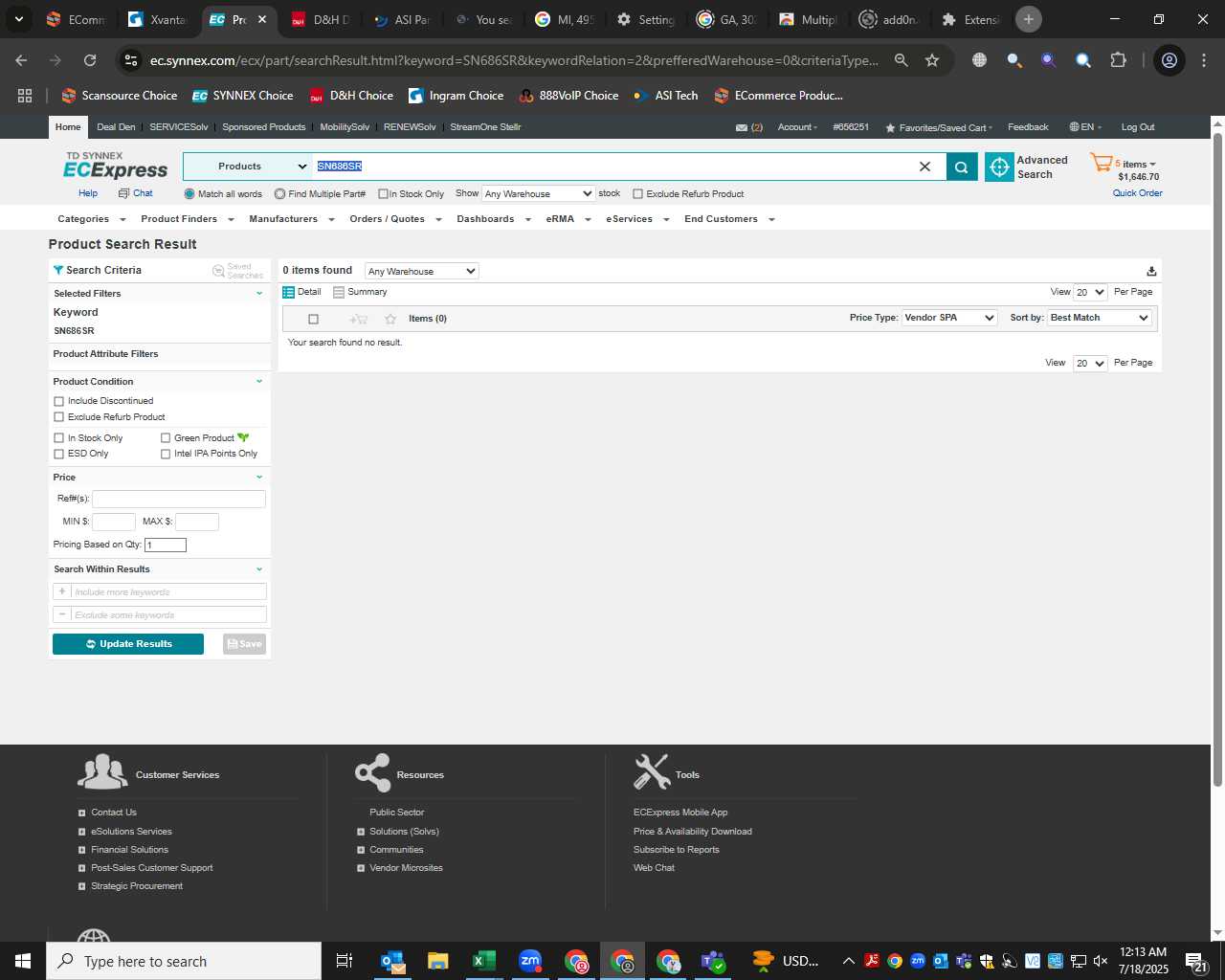Click the export results download icon
Screen dimensions: 1225x980
tap(1151, 272)
